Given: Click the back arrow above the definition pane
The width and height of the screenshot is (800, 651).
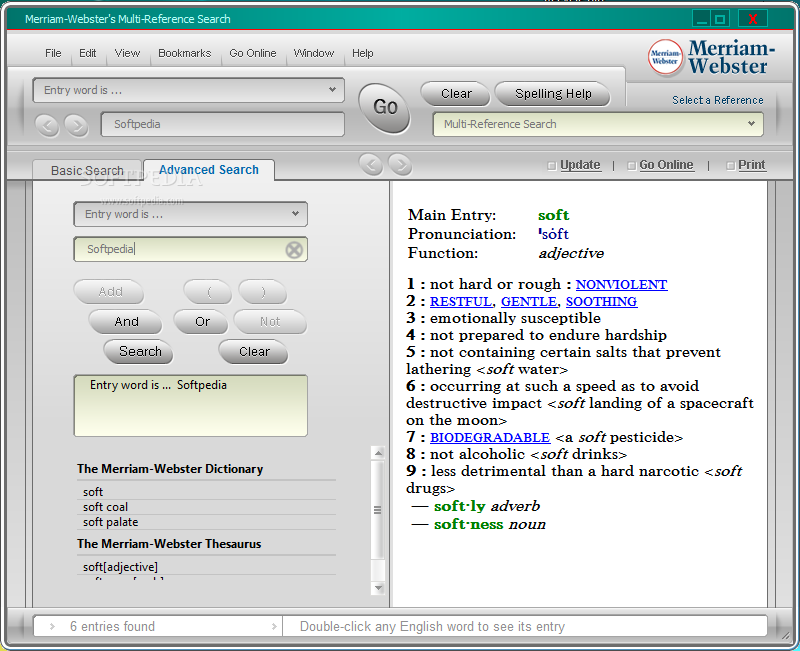Looking at the screenshot, I should click(371, 164).
